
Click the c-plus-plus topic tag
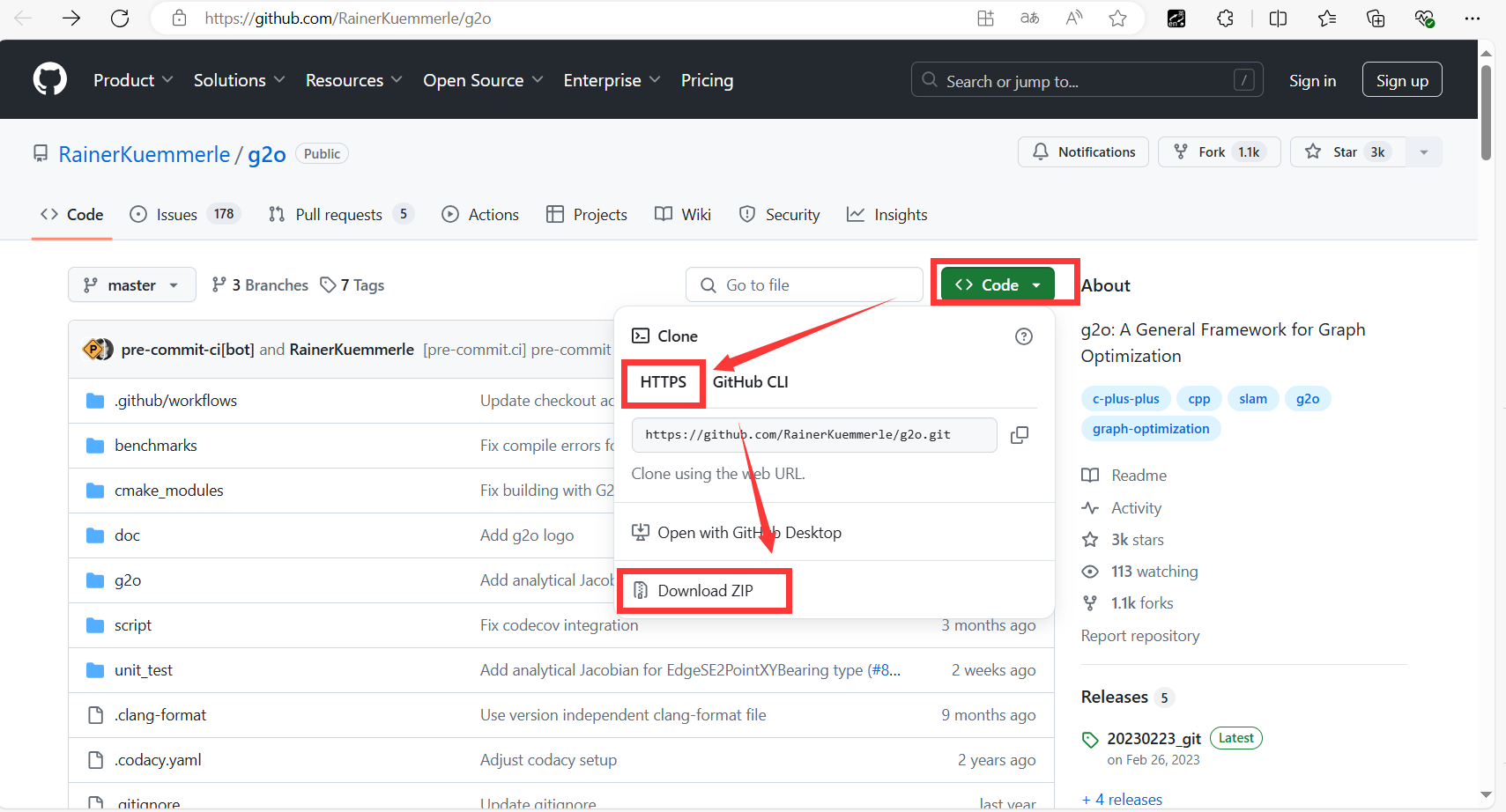[x=1125, y=399]
